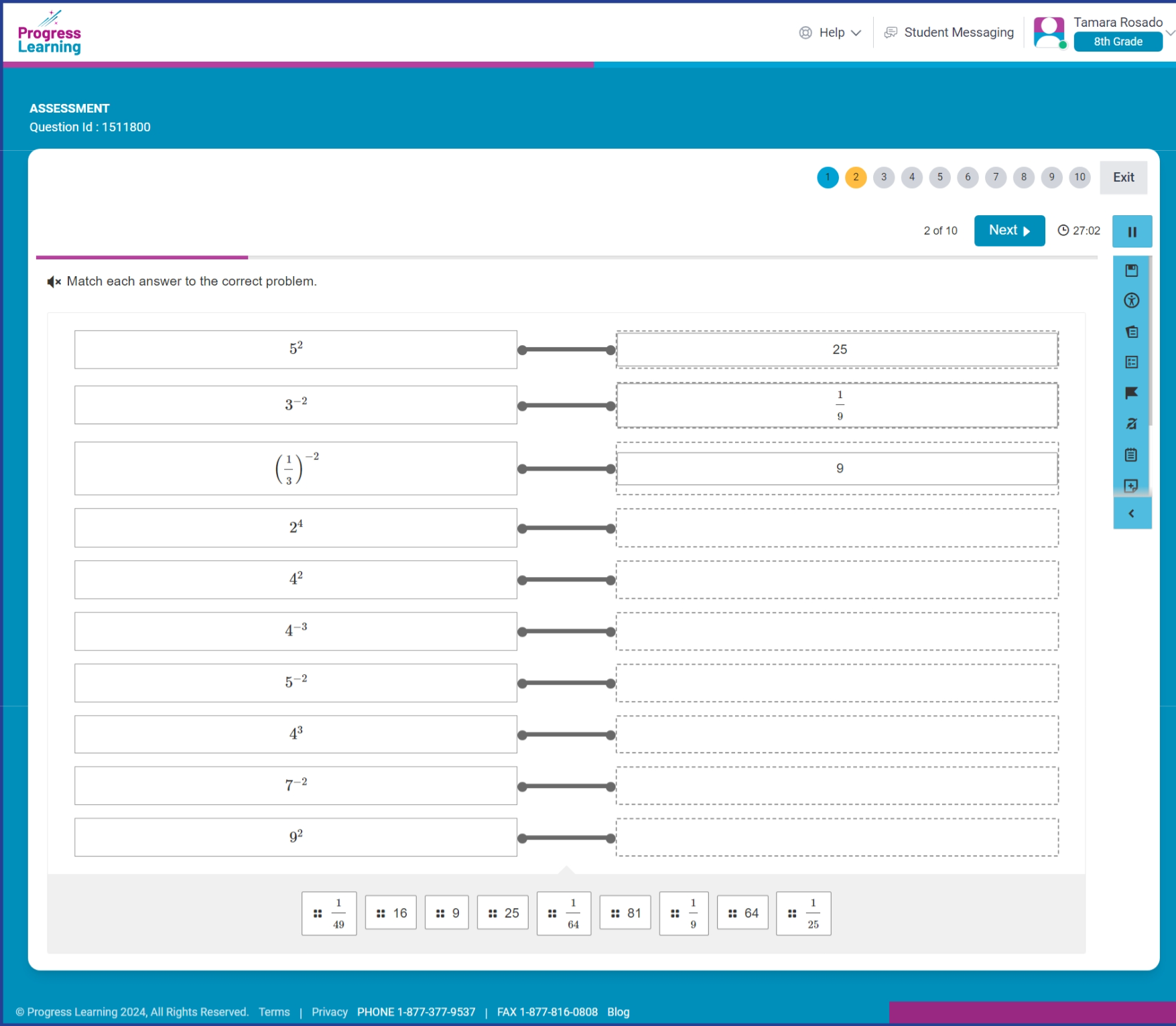Click the Exit button
The width and height of the screenshot is (1176, 1026).
pyautogui.click(x=1123, y=178)
